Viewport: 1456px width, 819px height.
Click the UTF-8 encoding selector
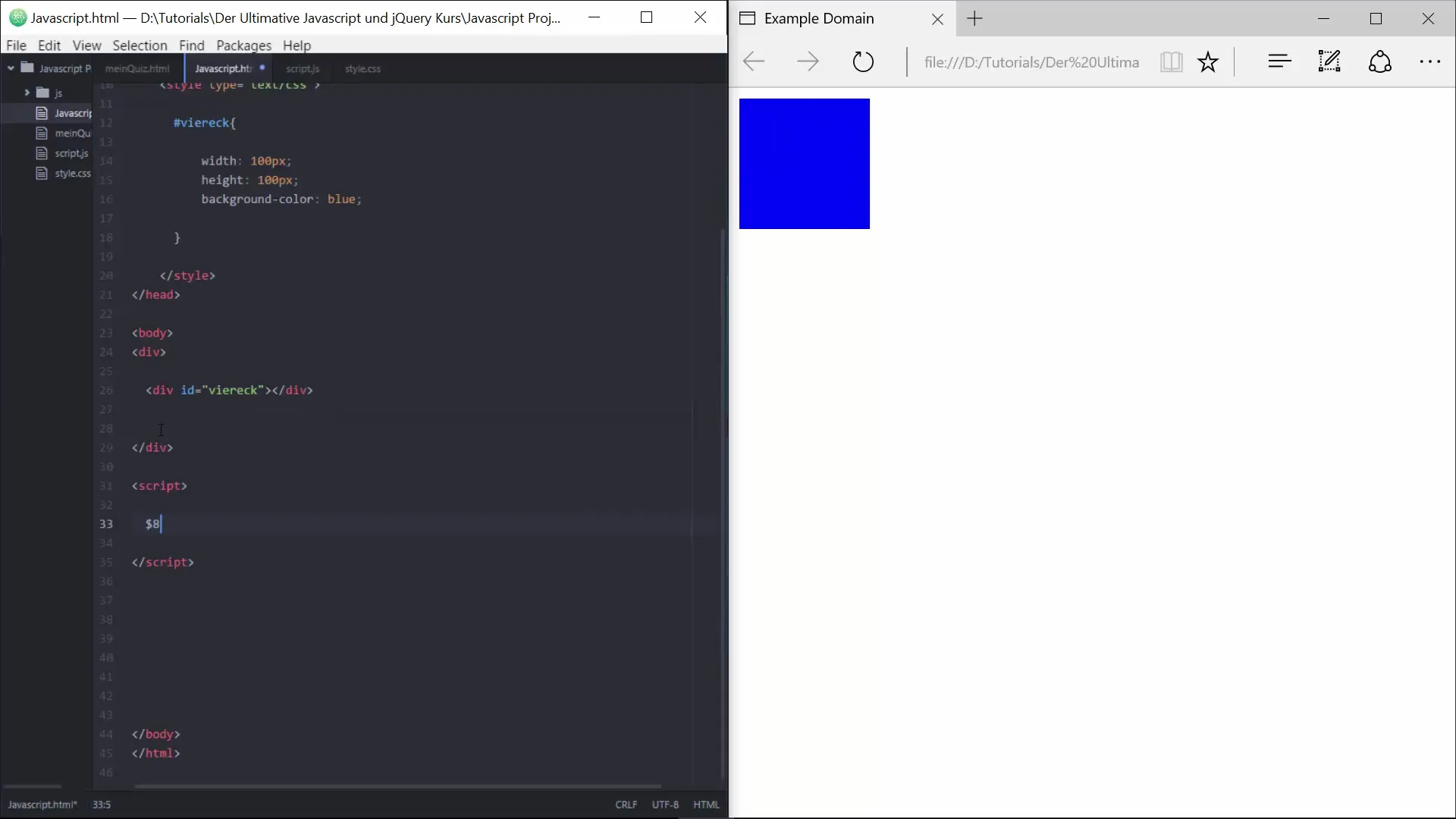[665, 805]
